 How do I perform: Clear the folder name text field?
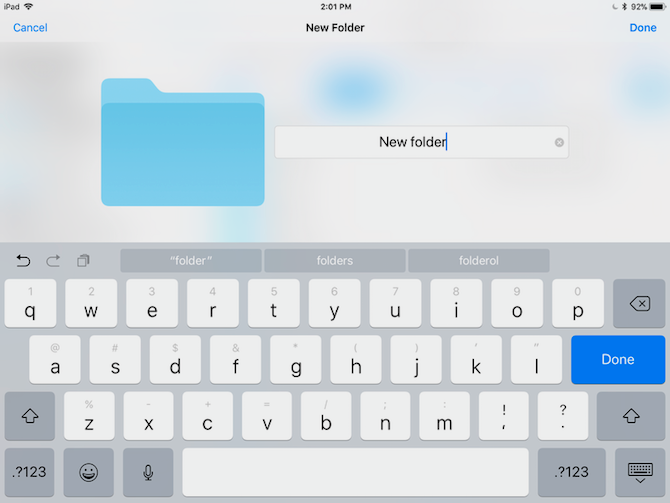(559, 142)
